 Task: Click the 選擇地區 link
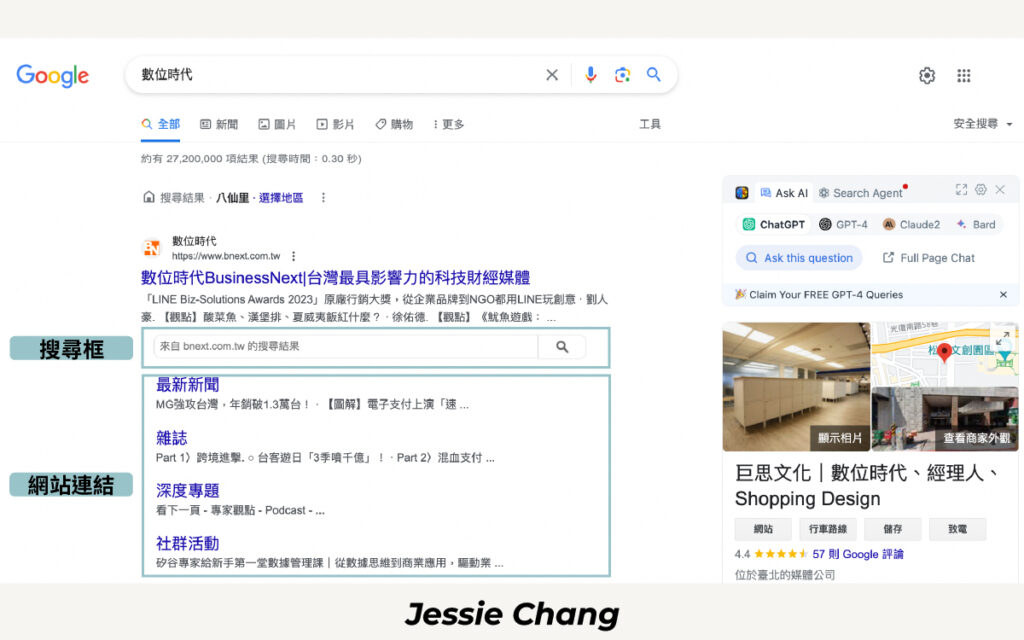(281, 198)
